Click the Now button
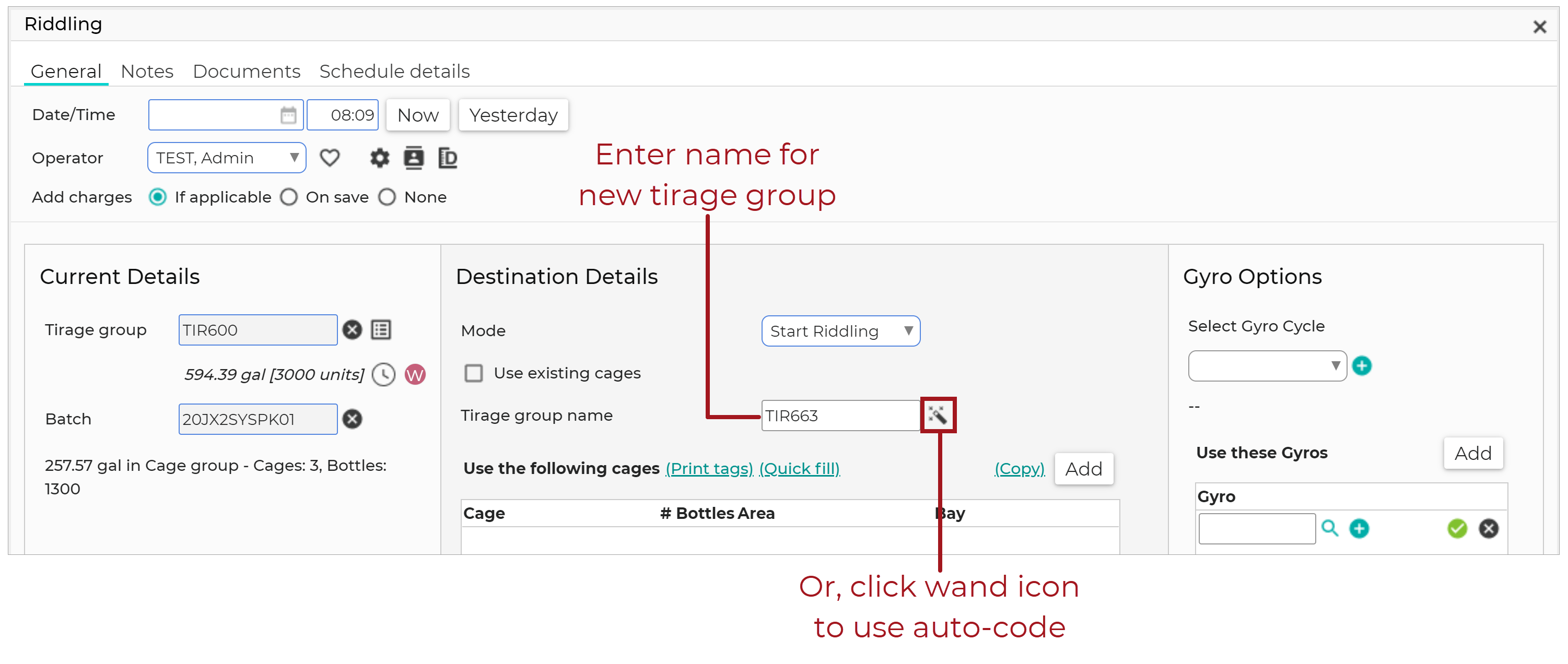Viewport: 1568px width, 664px height. [418, 115]
